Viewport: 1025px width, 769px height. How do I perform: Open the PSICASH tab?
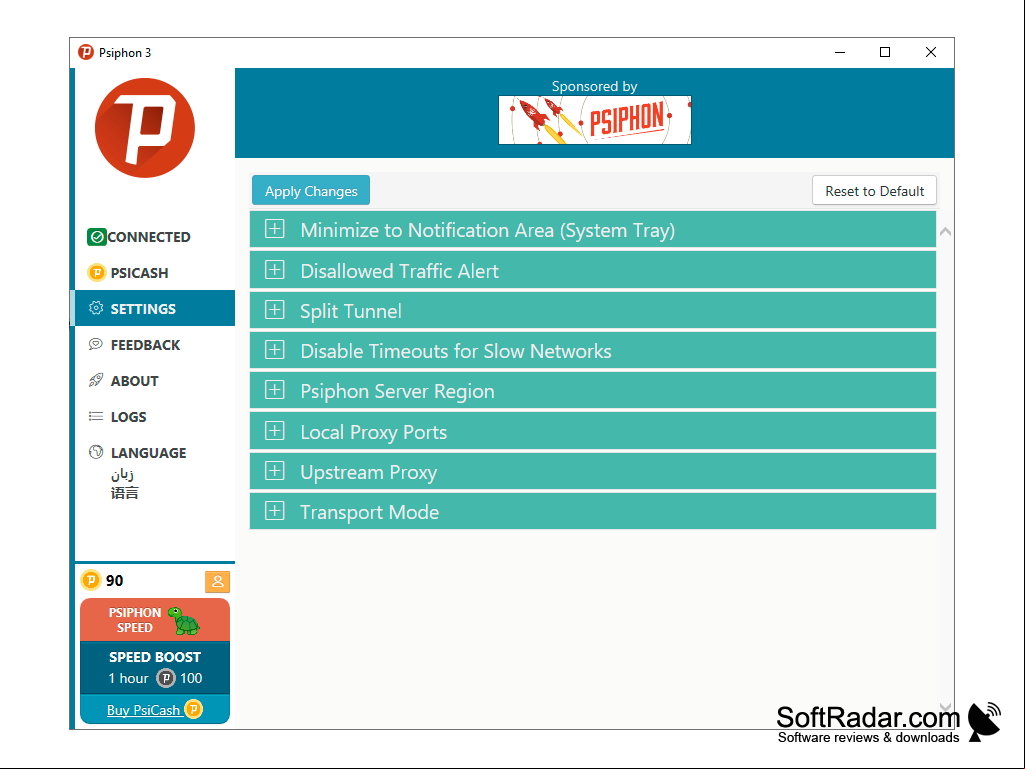pos(155,273)
